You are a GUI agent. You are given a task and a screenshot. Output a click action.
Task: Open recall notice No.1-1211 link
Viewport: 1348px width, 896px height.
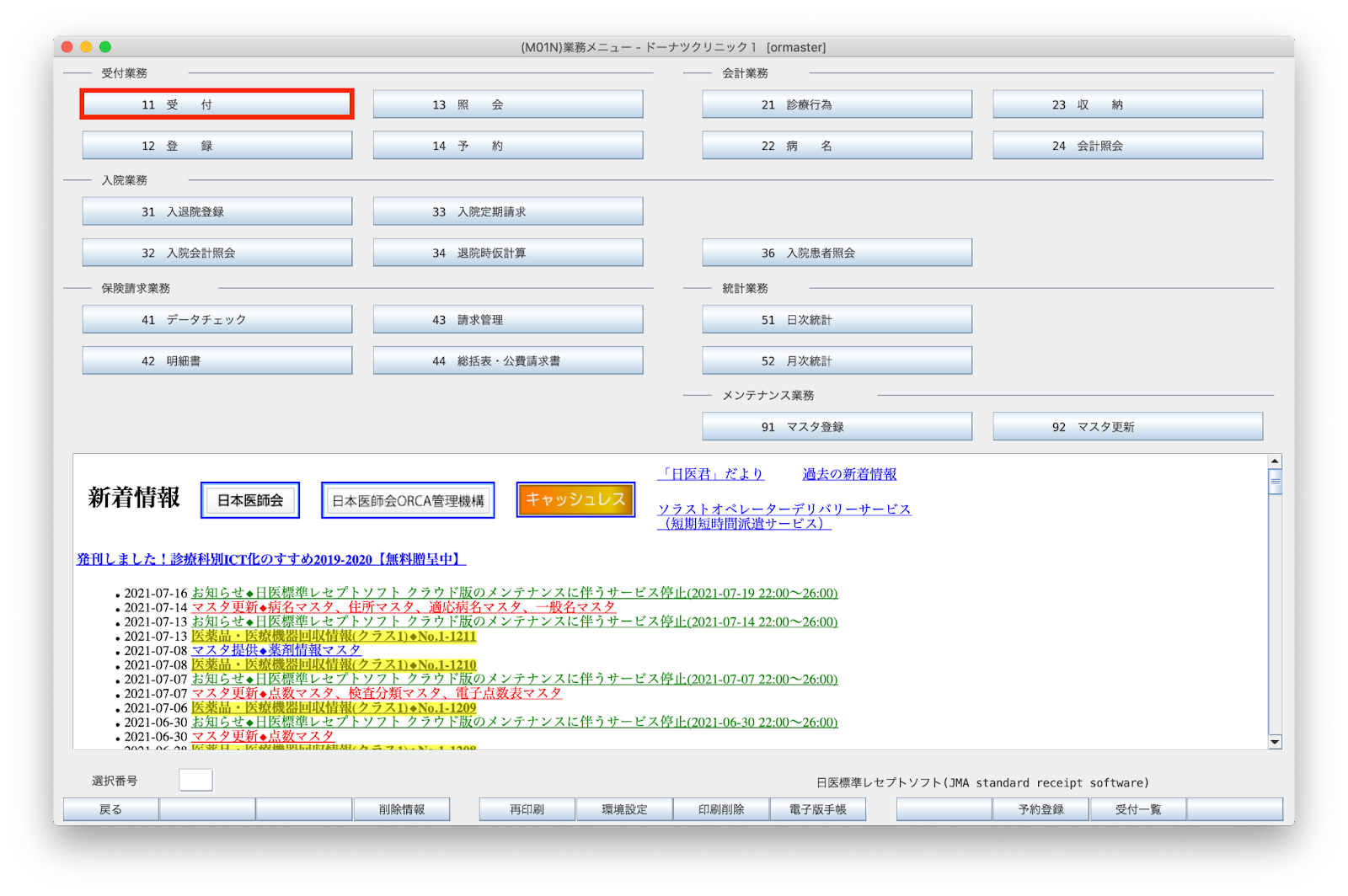[334, 636]
